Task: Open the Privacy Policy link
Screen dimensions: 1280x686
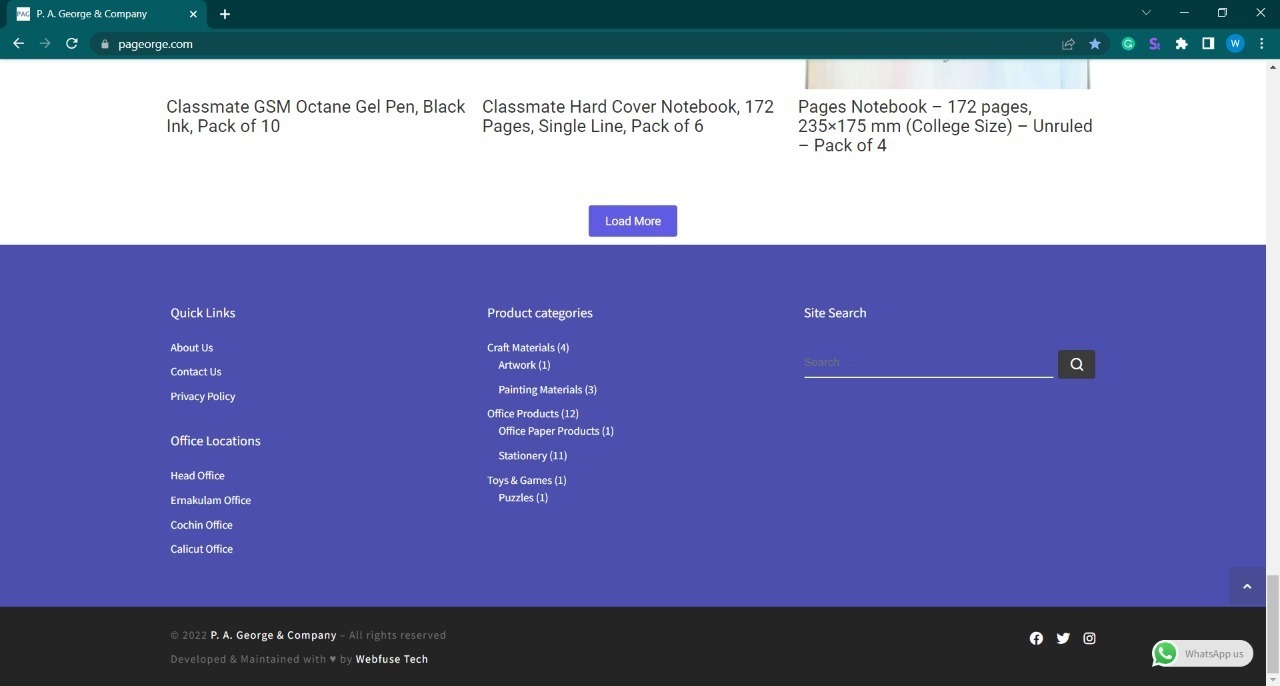Action: coord(203,397)
